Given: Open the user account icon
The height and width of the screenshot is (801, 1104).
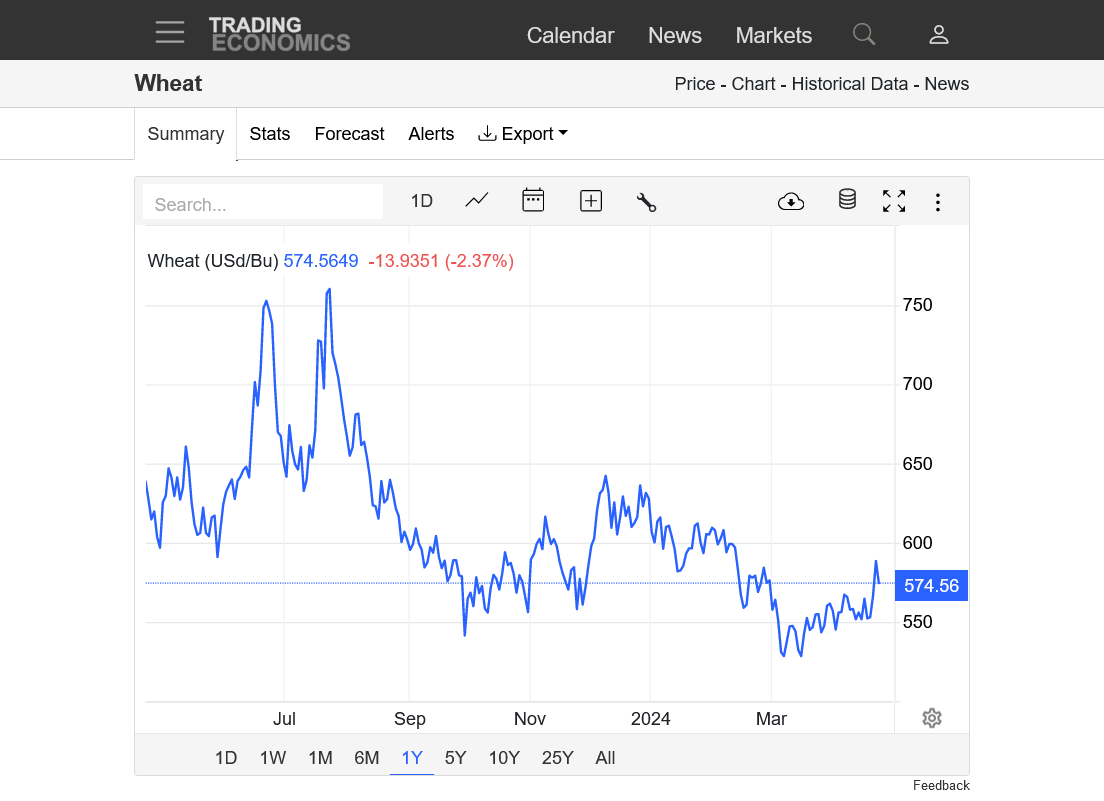Looking at the screenshot, I should pos(938,35).
